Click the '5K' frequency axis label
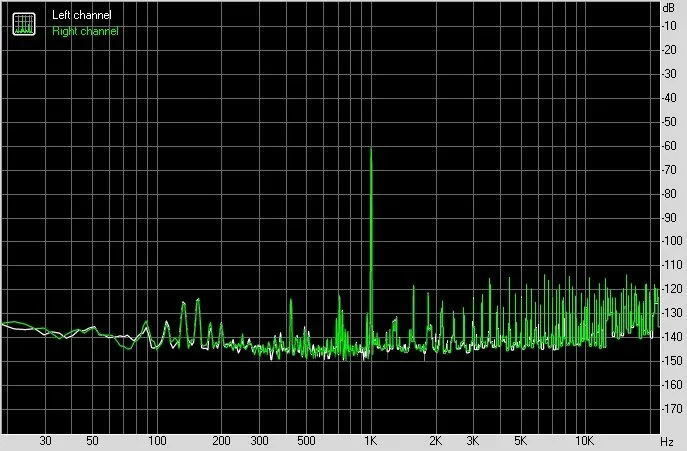 tap(521, 441)
